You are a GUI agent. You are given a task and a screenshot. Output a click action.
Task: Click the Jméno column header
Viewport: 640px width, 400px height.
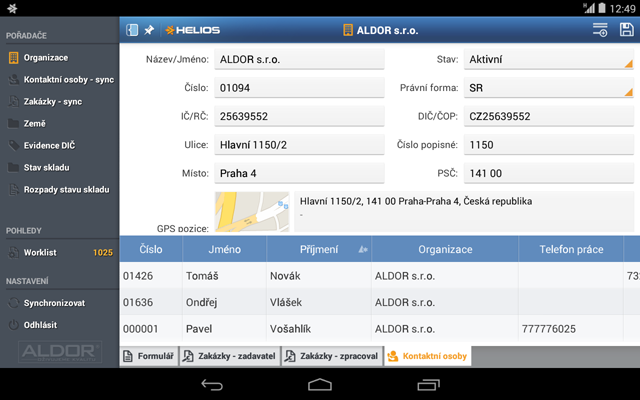tap(224, 249)
